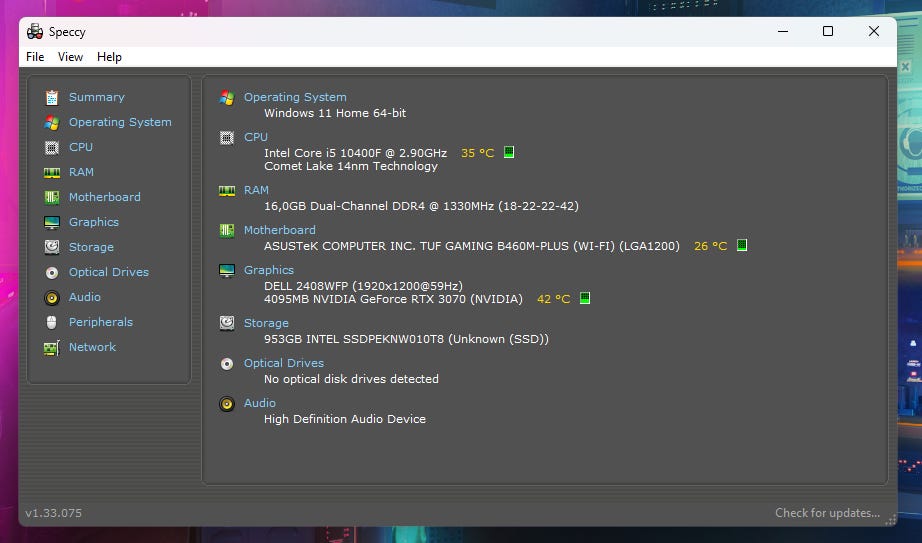
Task: Click Audio heading link in summary
Action: click(x=260, y=403)
